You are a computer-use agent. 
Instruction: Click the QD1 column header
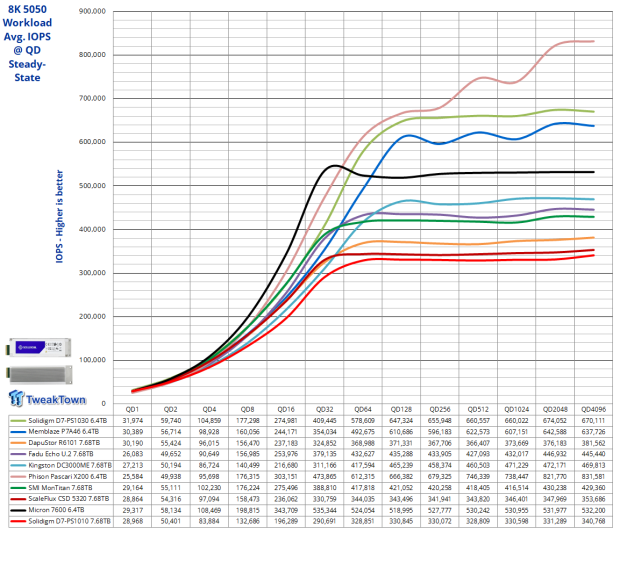click(132, 409)
